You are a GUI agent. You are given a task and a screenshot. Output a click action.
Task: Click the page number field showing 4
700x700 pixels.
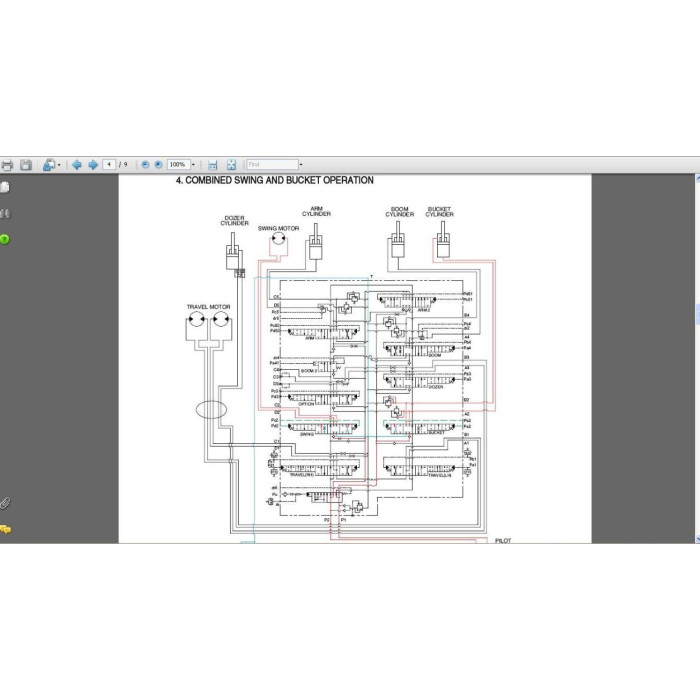coord(109,165)
